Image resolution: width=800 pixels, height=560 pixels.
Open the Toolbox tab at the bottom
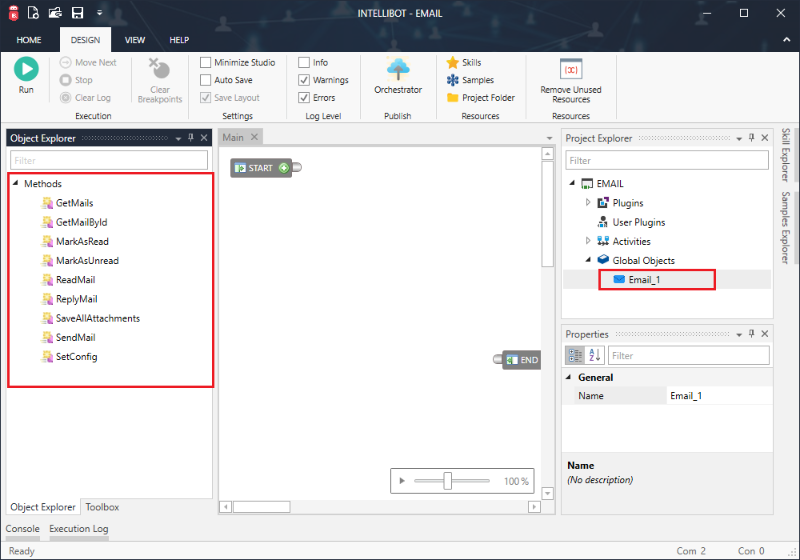coord(102,507)
